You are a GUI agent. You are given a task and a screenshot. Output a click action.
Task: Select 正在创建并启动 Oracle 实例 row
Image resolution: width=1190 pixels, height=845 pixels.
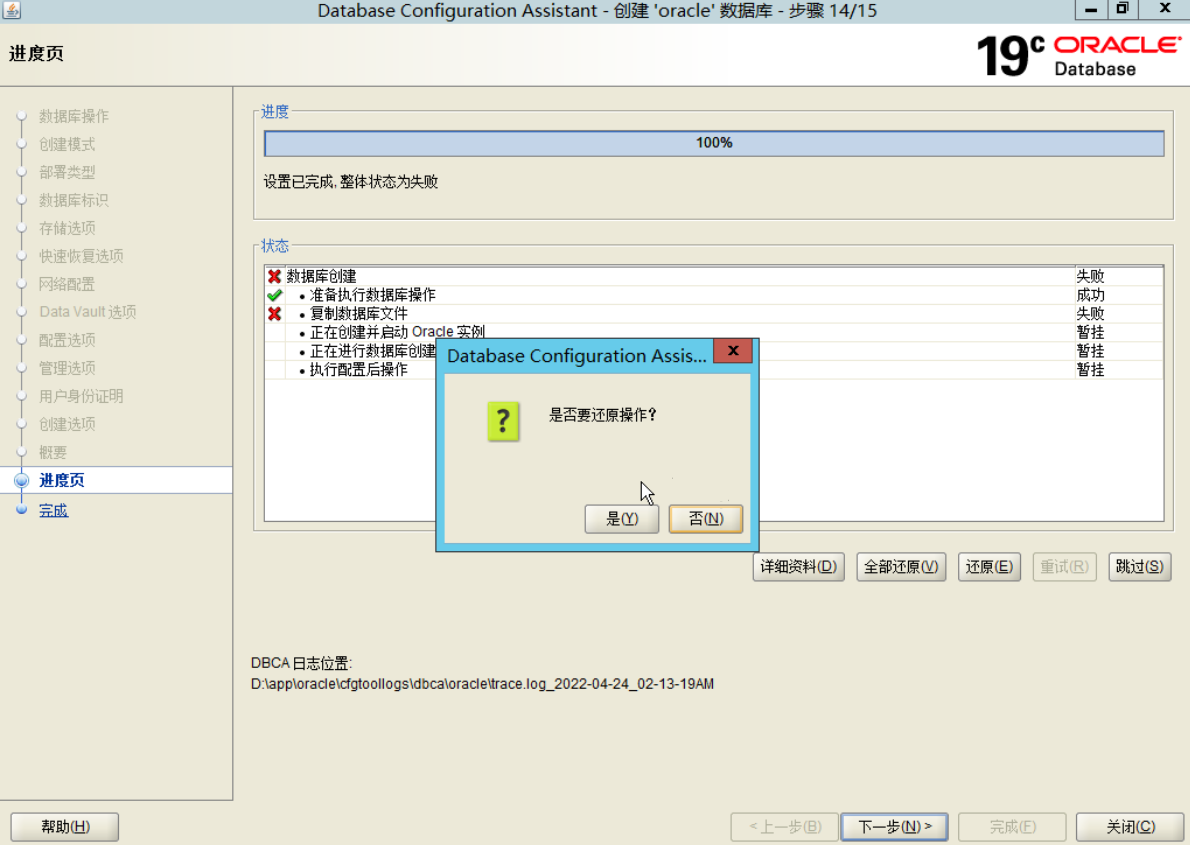pyautogui.click(x=713, y=332)
